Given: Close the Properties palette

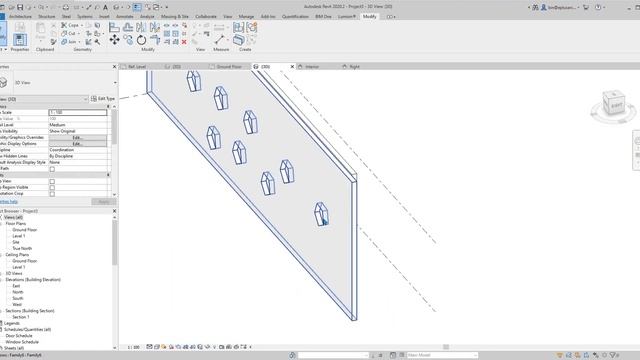Looking at the screenshot, I should click(x=114, y=67).
